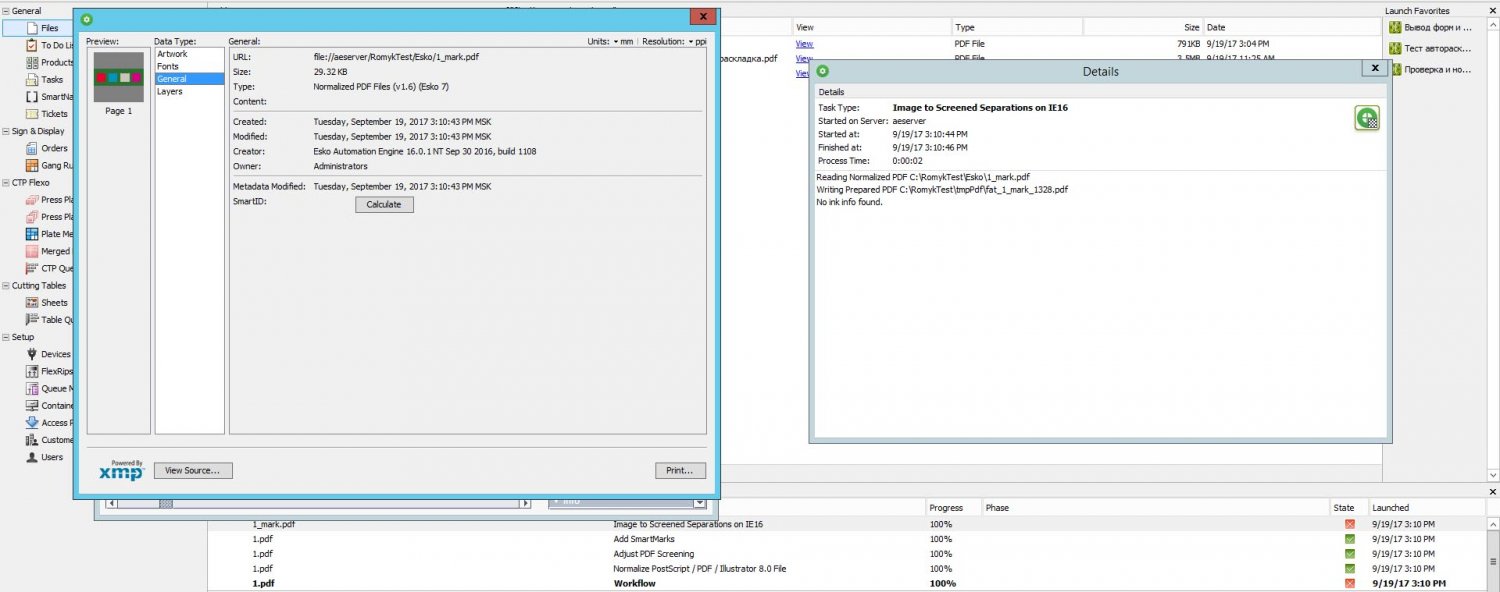This screenshot has height=592, width=1500.
Task: Open the Tickets icon in sidebar
Action: coord(32,114)
